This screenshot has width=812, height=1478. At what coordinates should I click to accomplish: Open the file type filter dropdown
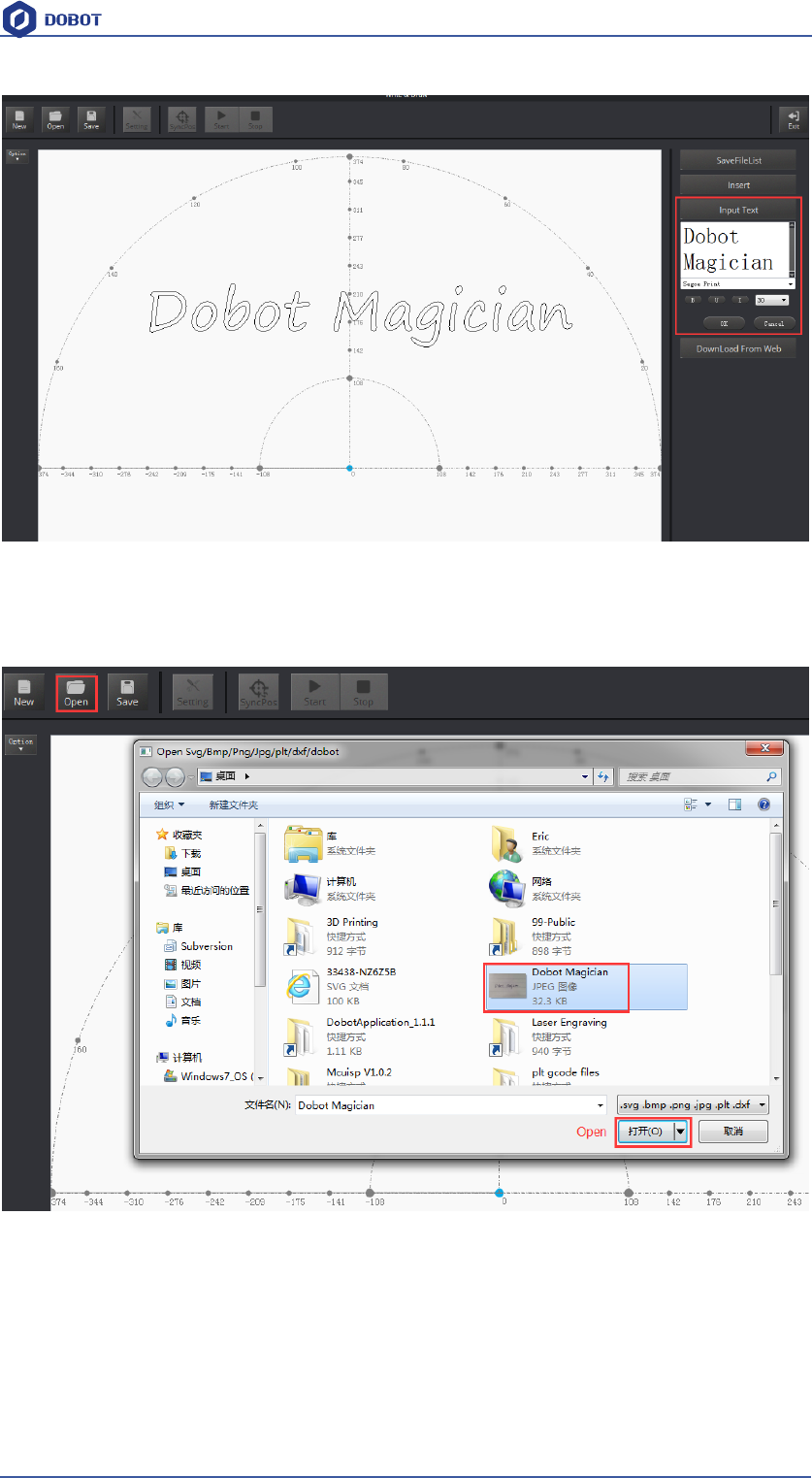pos(693,1104)
